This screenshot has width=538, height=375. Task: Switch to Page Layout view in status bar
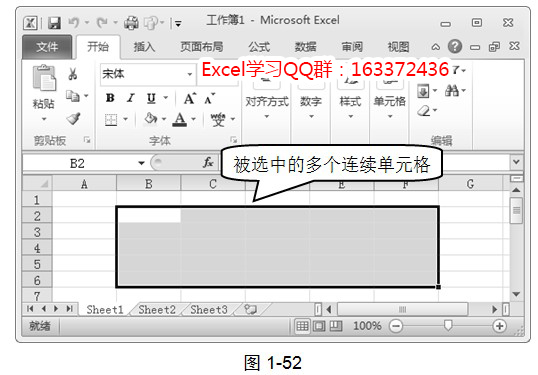click(319, 326)
